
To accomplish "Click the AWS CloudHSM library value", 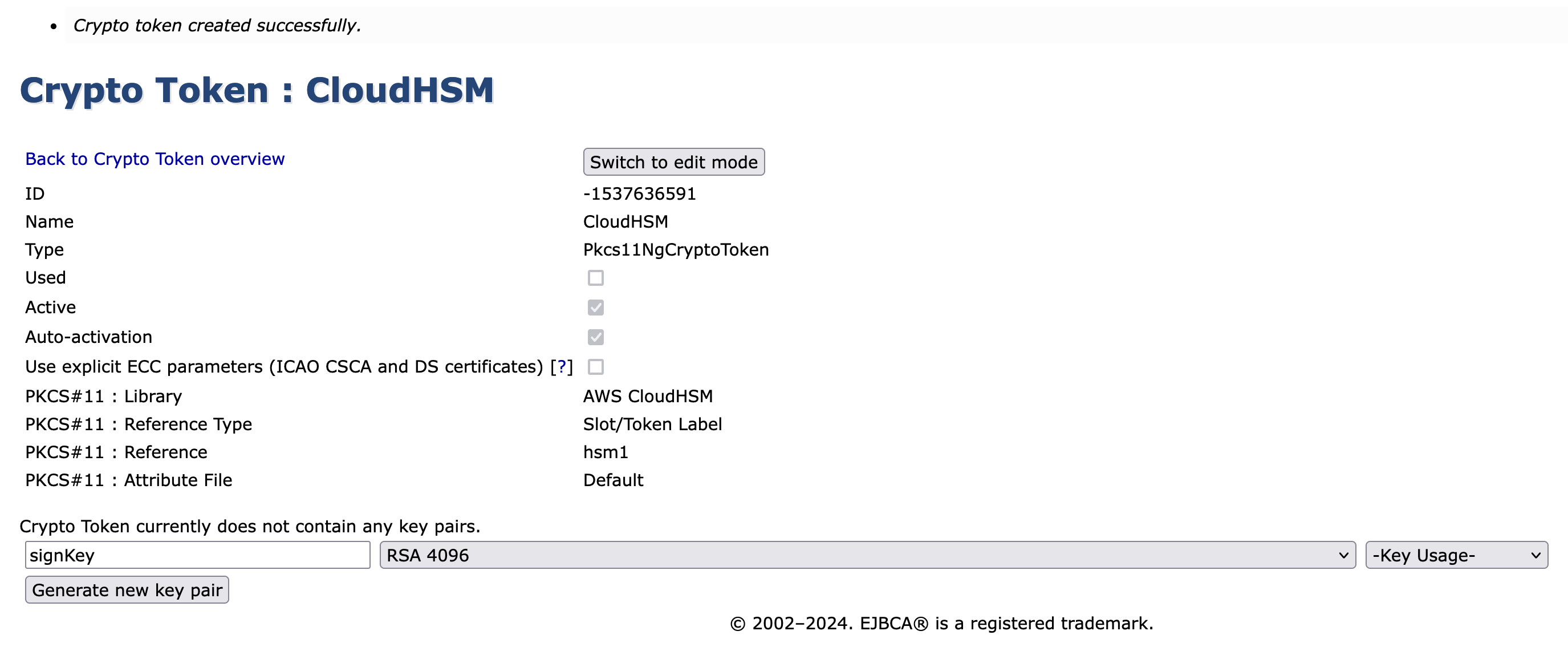I will [x=648, y=396].
